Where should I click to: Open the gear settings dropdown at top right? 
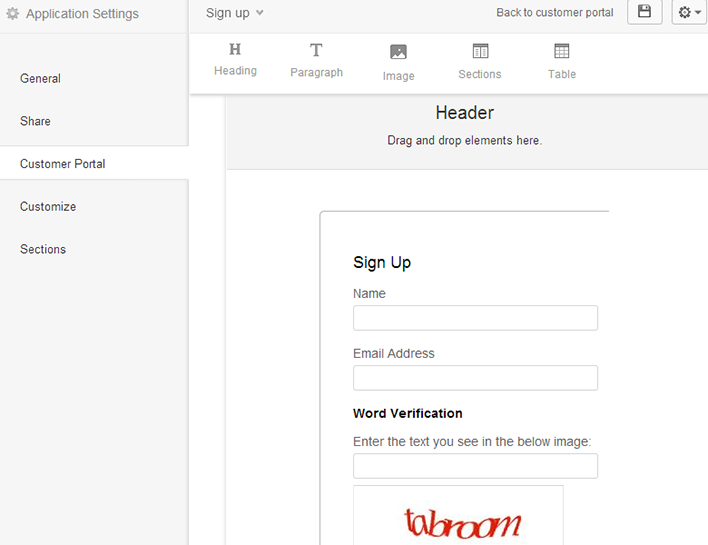click(689, 12)
